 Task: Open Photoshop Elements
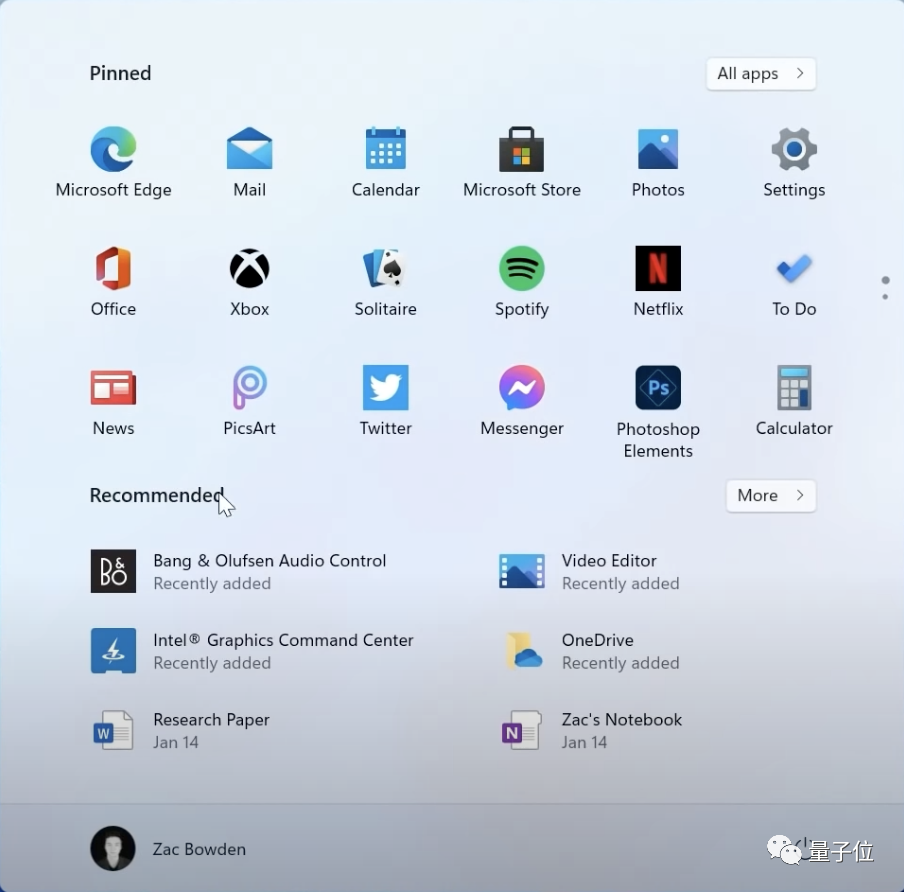pos(658,411)
